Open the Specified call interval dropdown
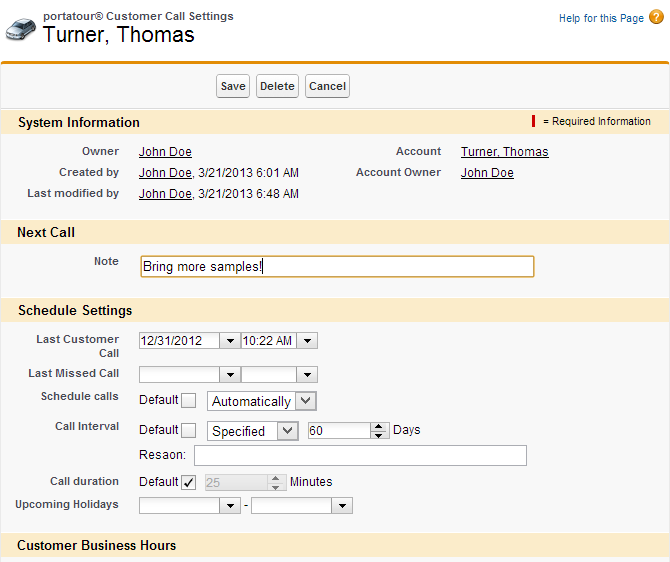 [253, 431]
